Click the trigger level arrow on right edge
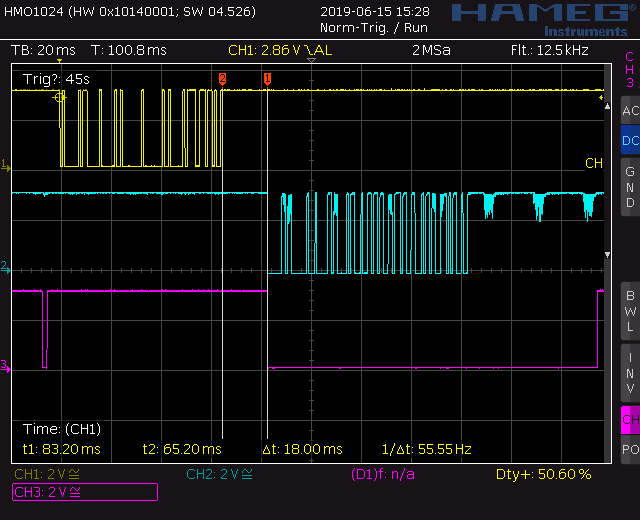The image size is (640, 520). click(603, 98)
